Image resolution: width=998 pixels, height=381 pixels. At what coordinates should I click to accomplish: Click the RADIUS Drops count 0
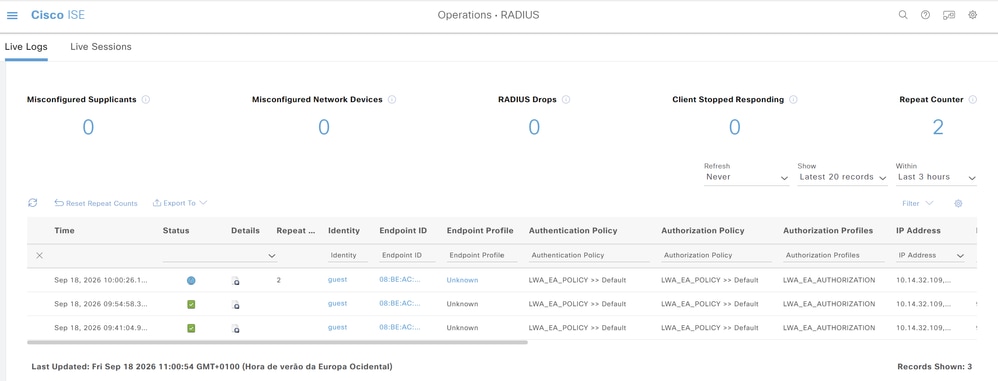[534, 127]
